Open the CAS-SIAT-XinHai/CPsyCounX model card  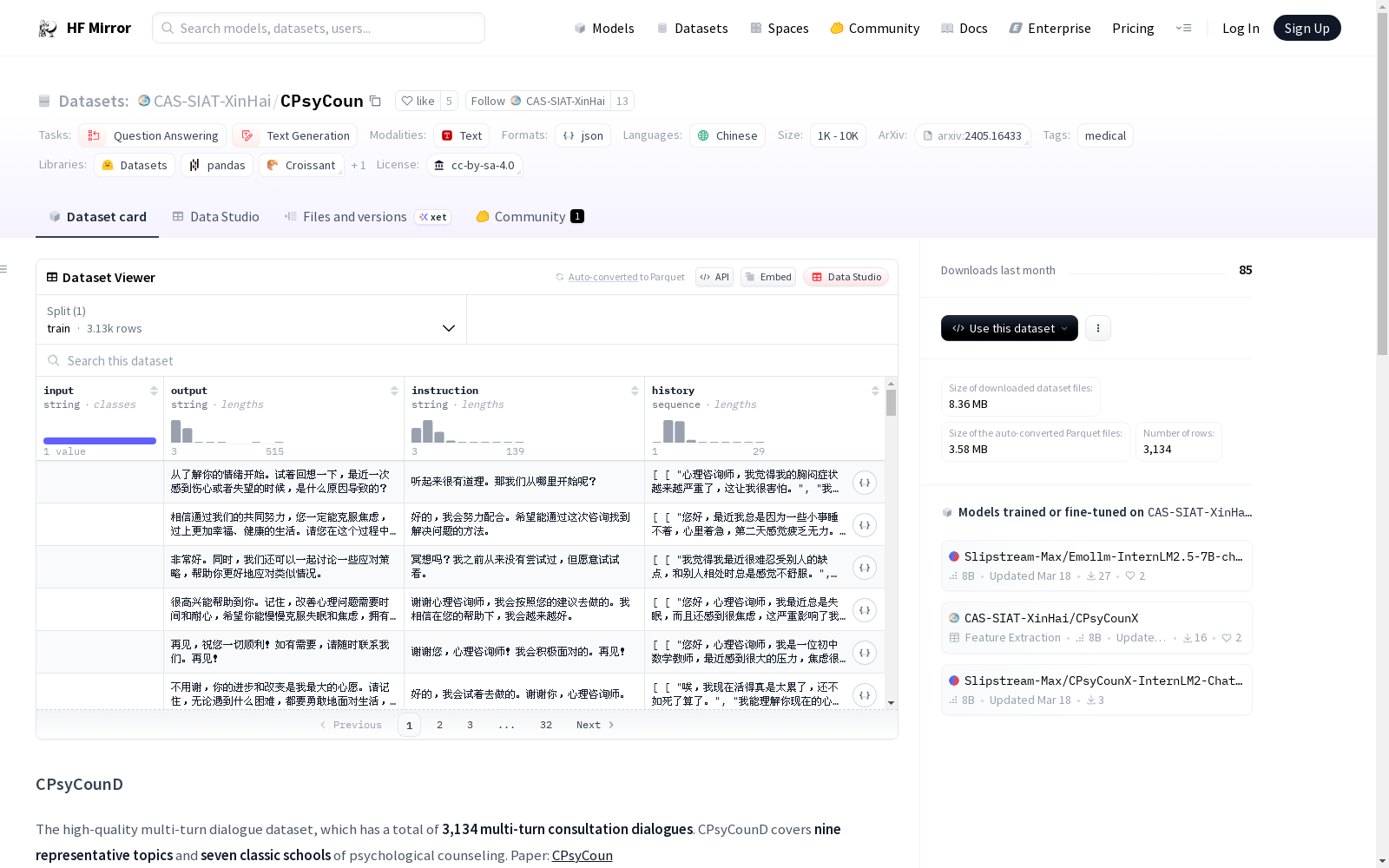[x=1096, y=628]
